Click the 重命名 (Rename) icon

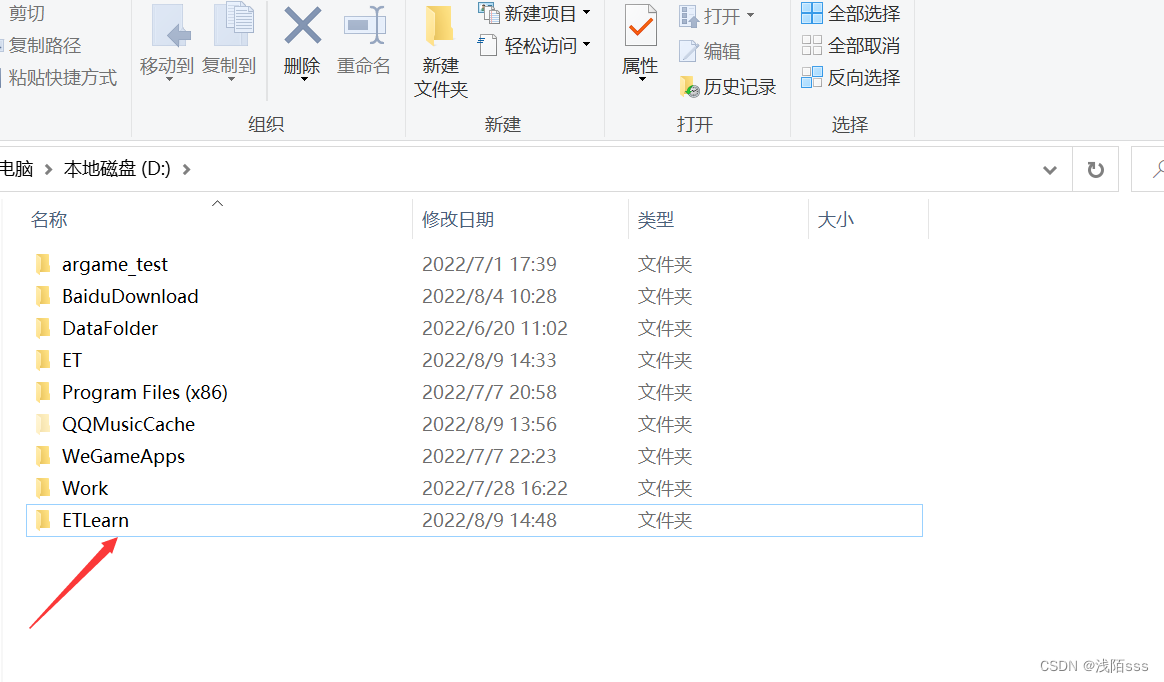pos(362,42)
